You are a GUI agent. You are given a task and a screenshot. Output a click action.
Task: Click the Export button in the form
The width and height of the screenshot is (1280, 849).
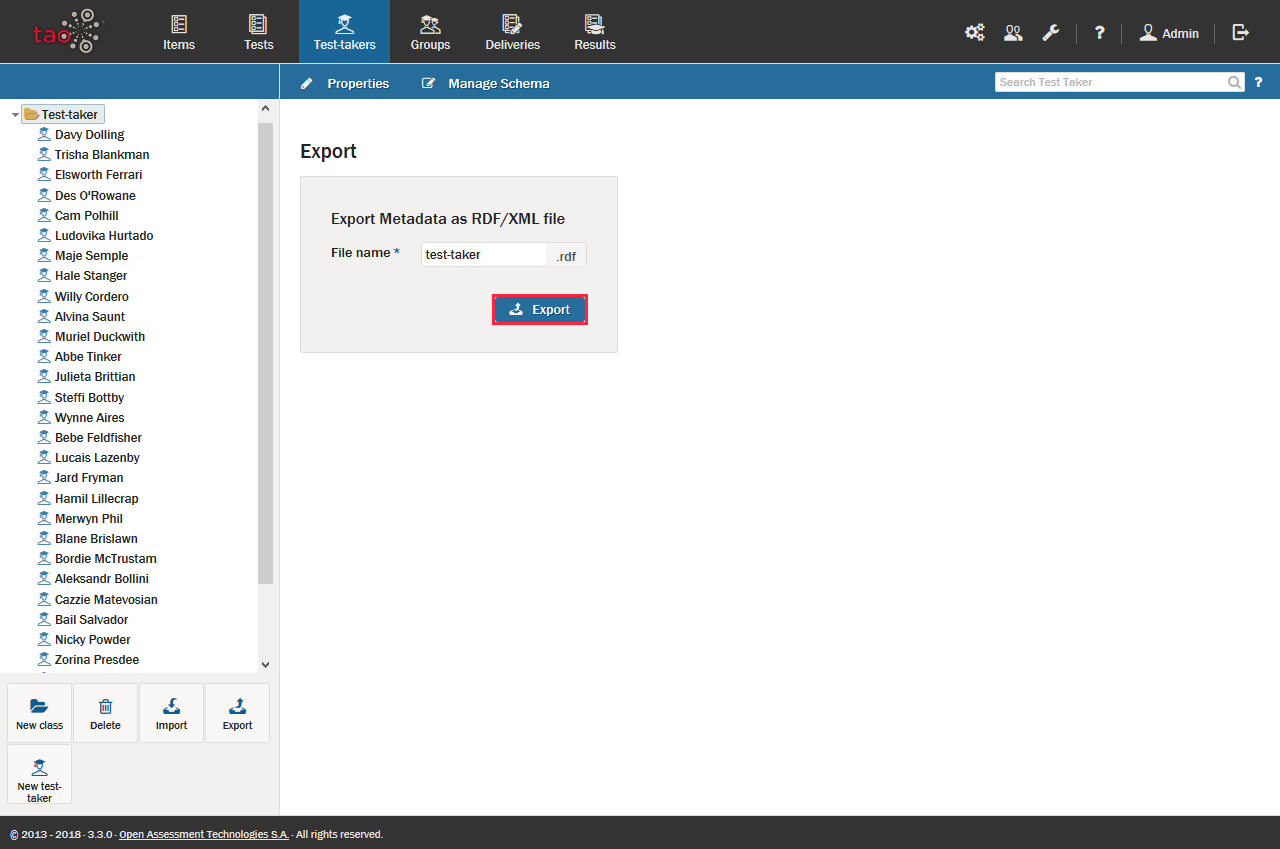pos(539,309)
